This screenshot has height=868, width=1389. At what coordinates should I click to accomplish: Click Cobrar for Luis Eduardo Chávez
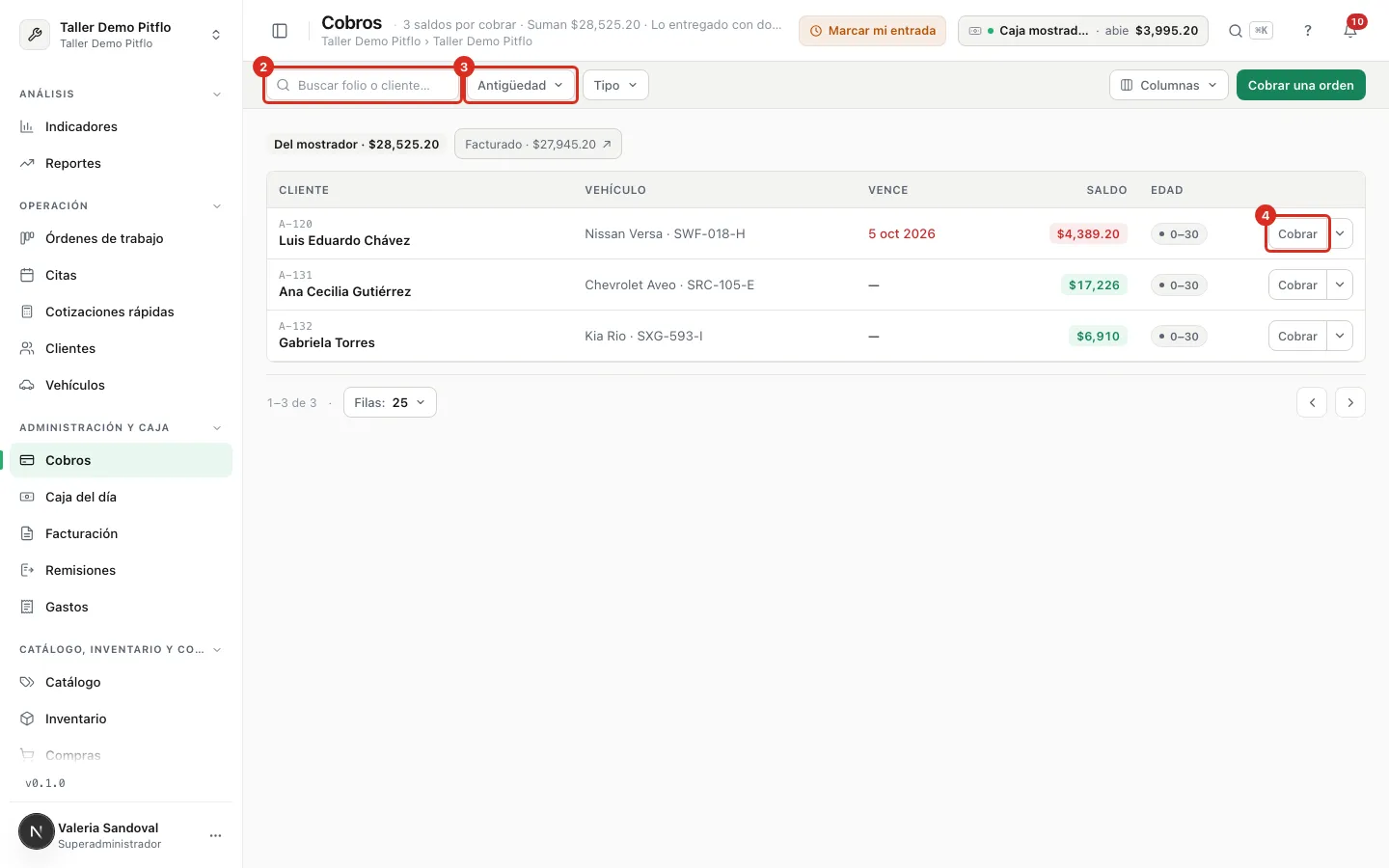(1297, 233)
